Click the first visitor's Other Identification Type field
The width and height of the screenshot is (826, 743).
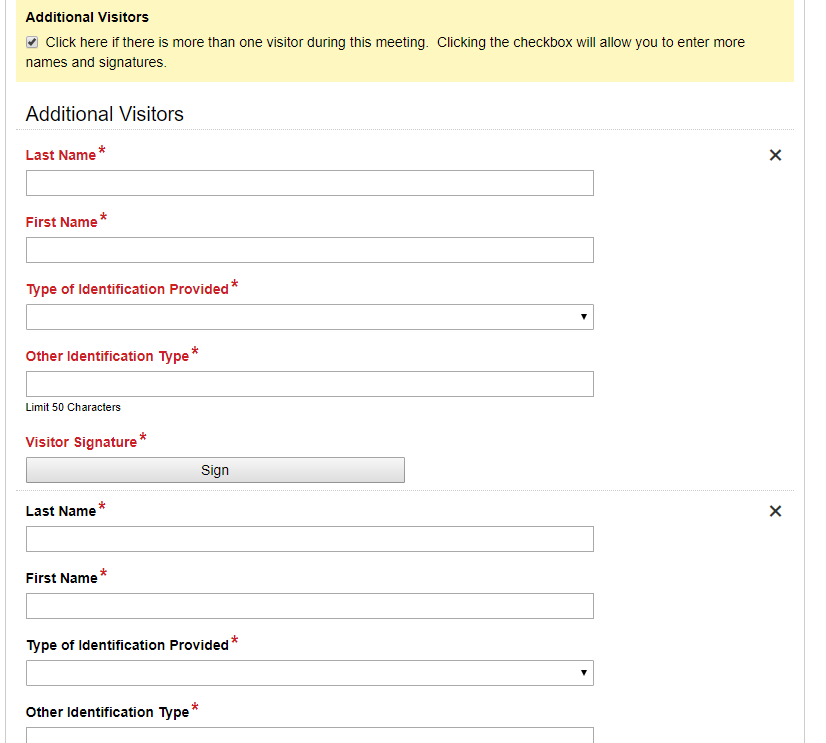tap(309, 384)
